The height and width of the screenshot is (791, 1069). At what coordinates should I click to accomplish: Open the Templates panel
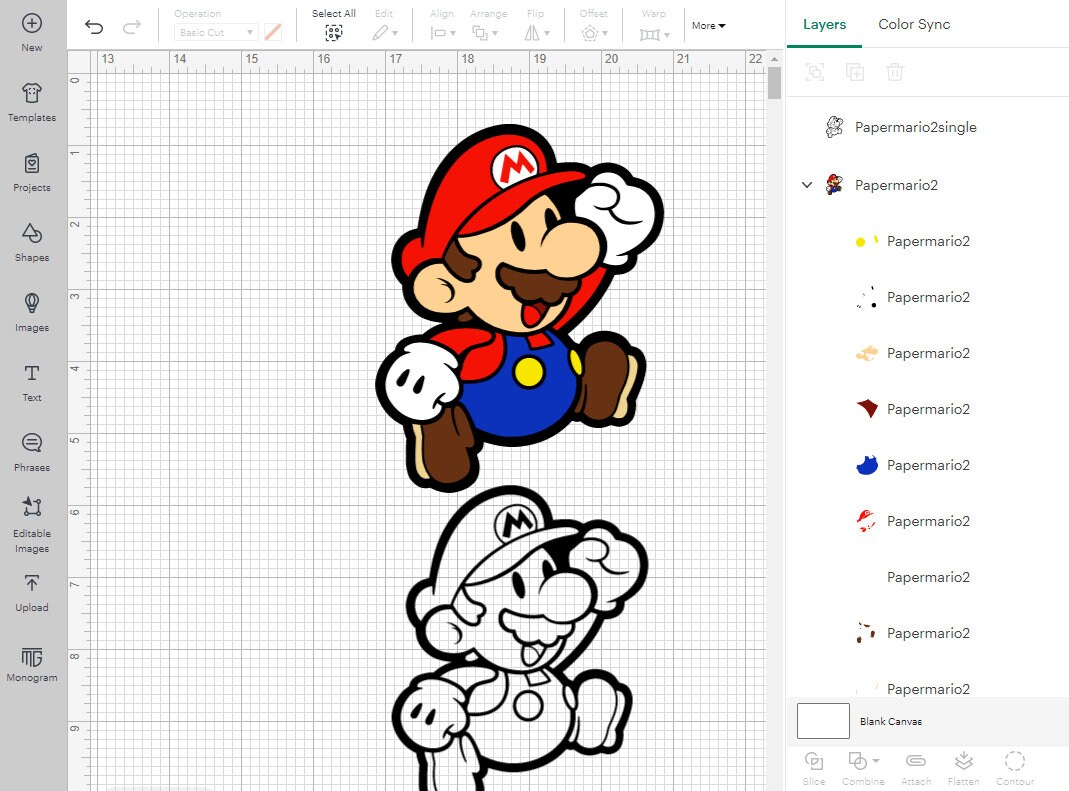click(31, 103)
